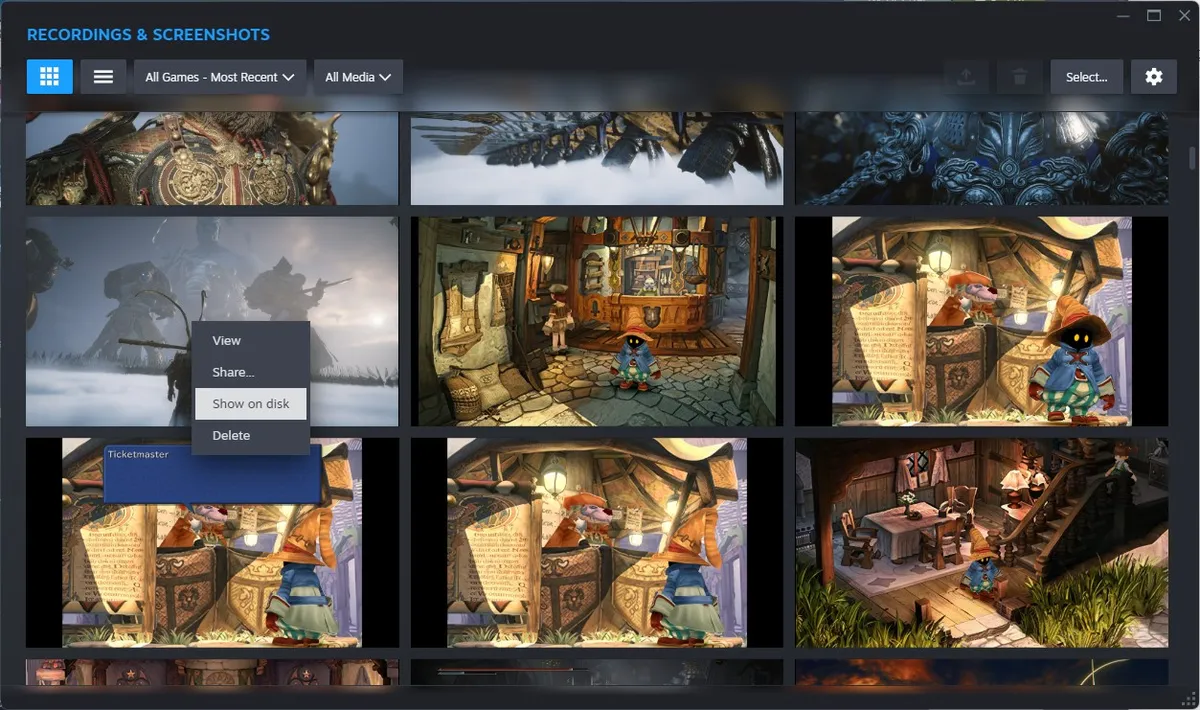This screenshot has height=710, width=1200.
Task: Open the Ticketmaster dialog screenshot
Action: [x=212, y=543]
